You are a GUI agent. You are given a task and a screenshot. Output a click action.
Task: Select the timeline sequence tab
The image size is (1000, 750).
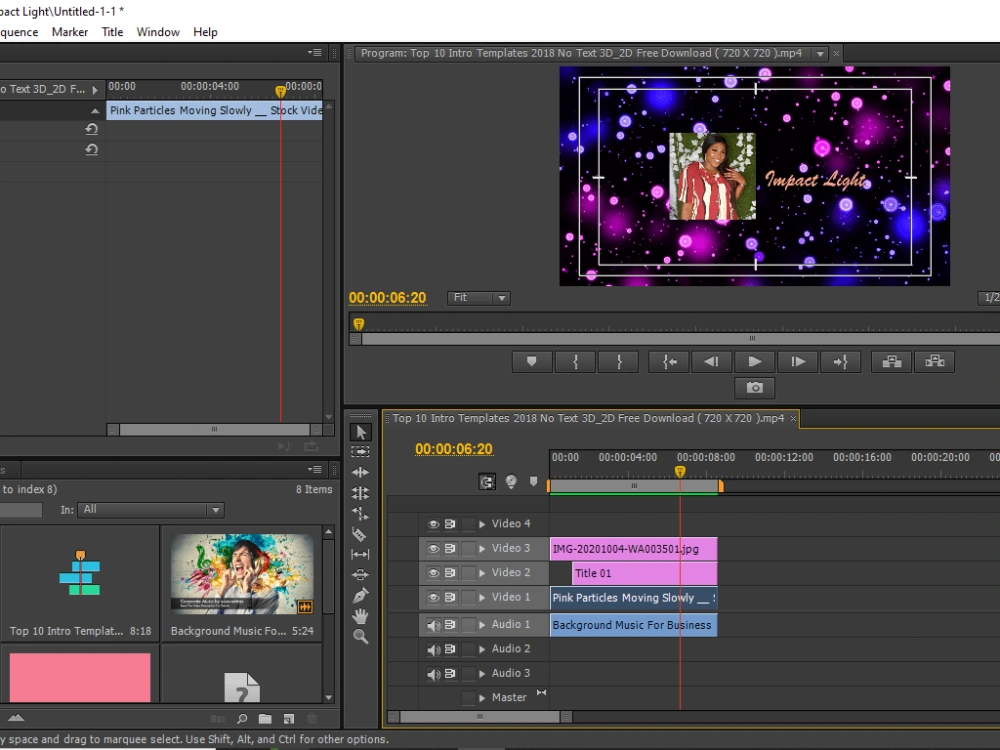tap(588, 418)
